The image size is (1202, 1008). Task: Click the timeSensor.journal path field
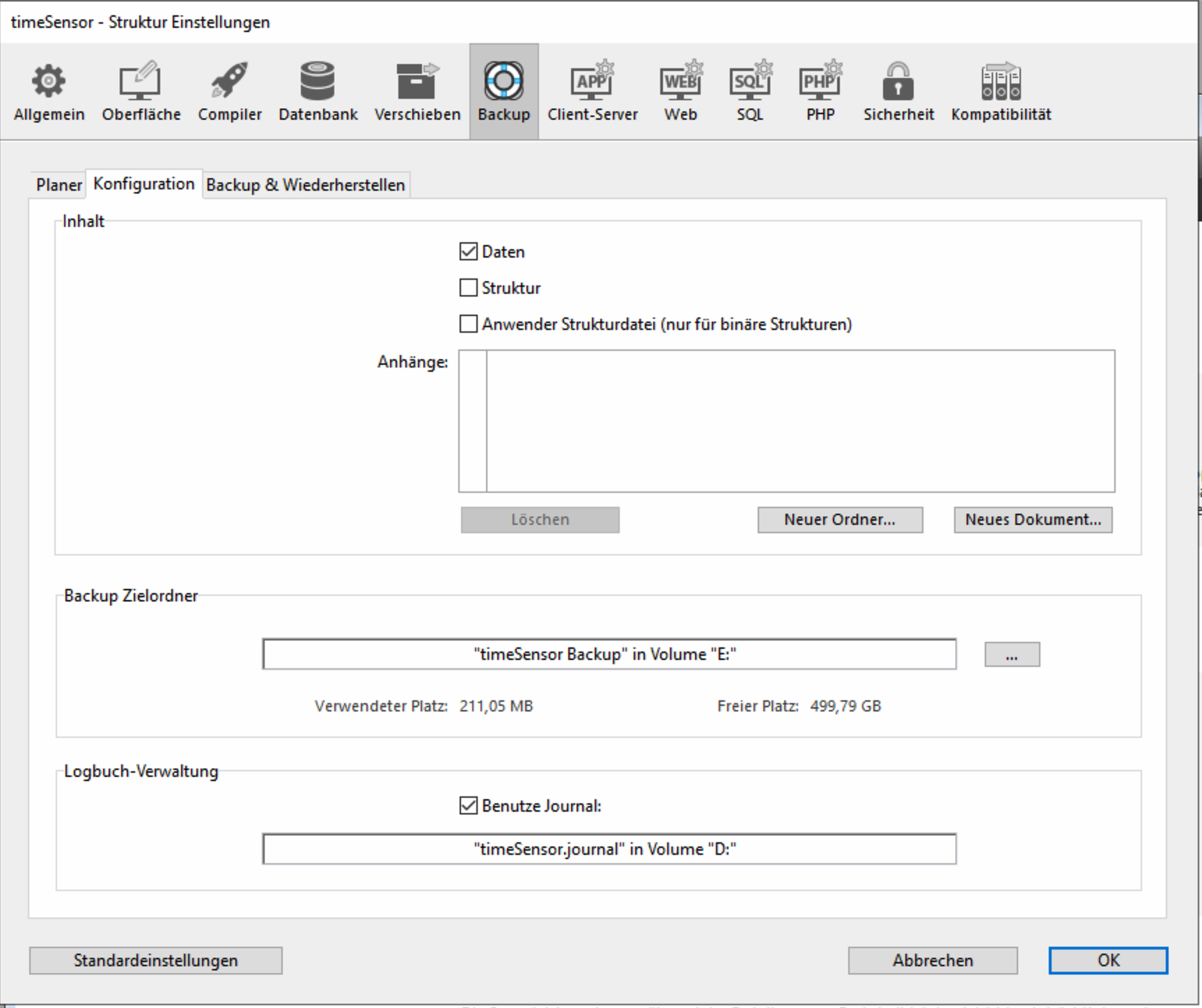[x=609, y=849]
